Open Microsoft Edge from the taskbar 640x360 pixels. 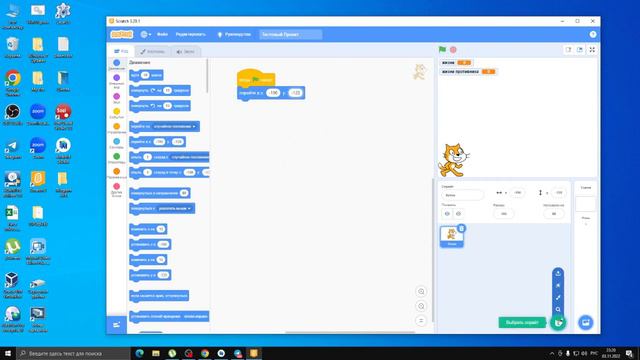point(139,353)
